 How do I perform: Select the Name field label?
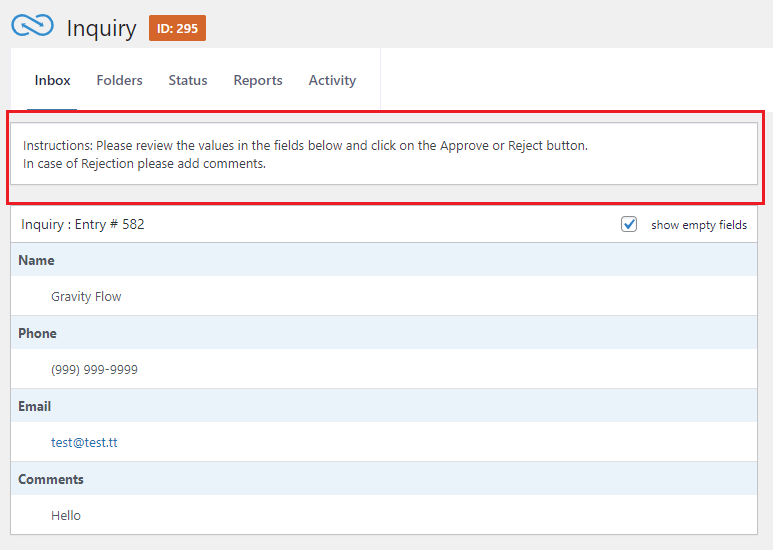[37, 260]
